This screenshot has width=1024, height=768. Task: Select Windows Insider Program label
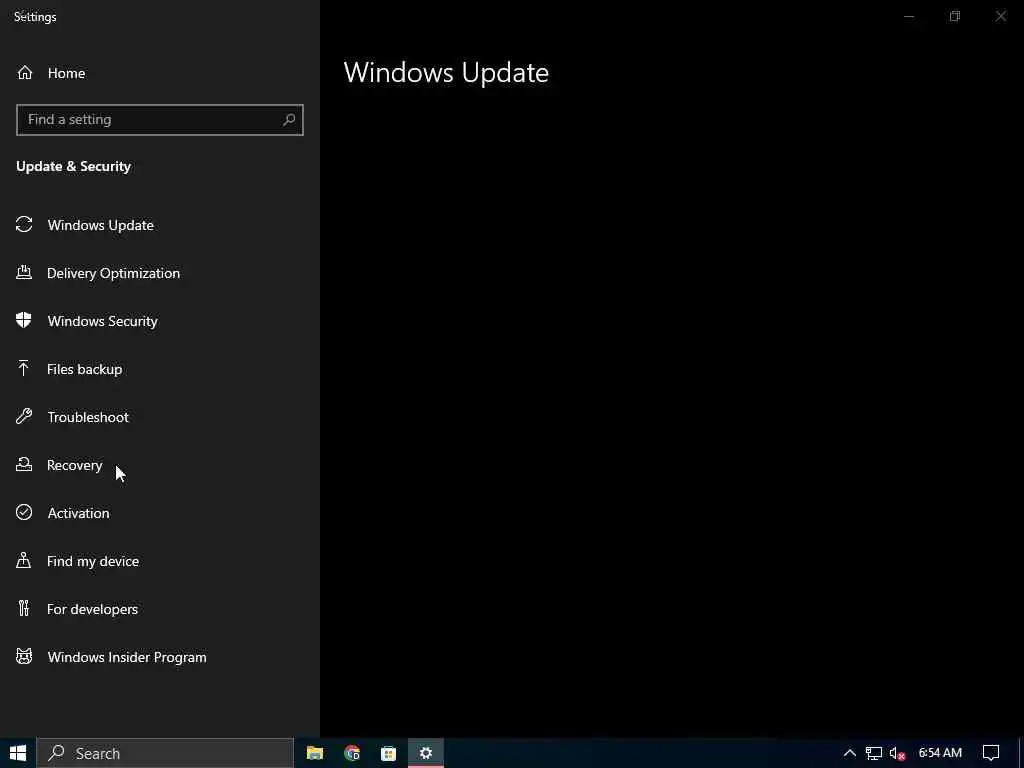(127, 657)
